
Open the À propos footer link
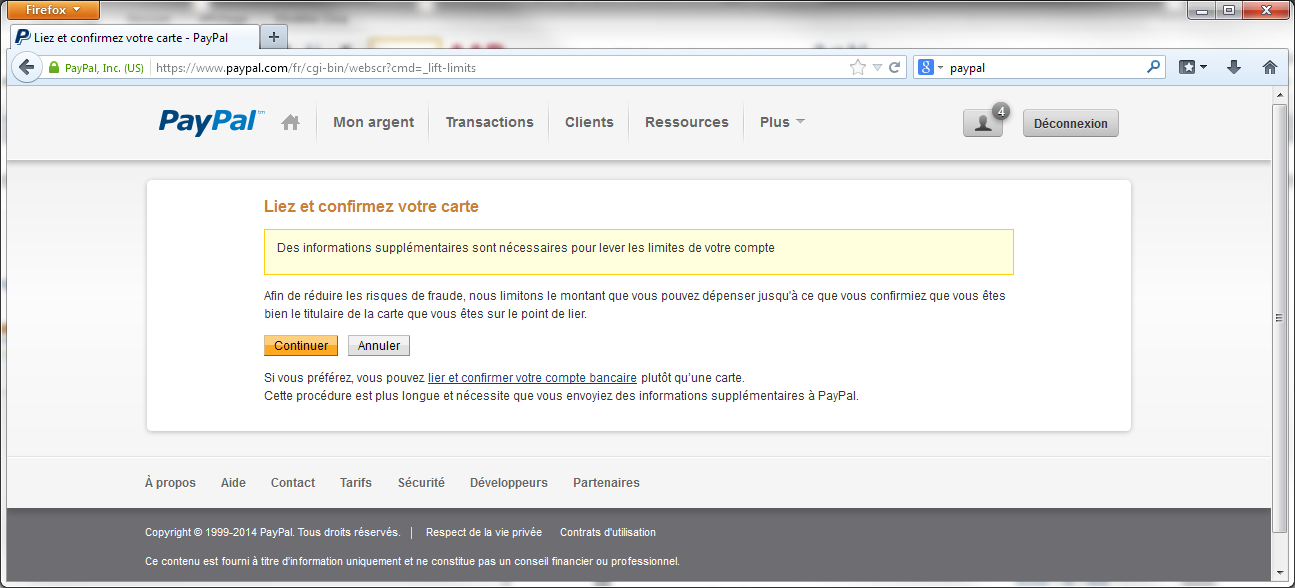point(170,483)
